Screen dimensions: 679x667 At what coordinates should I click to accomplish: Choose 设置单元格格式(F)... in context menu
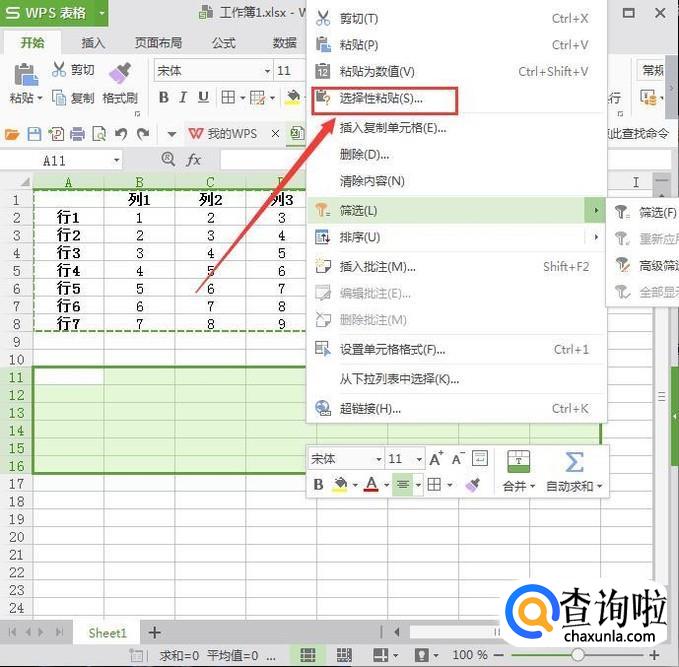click(x=454, y=350)
